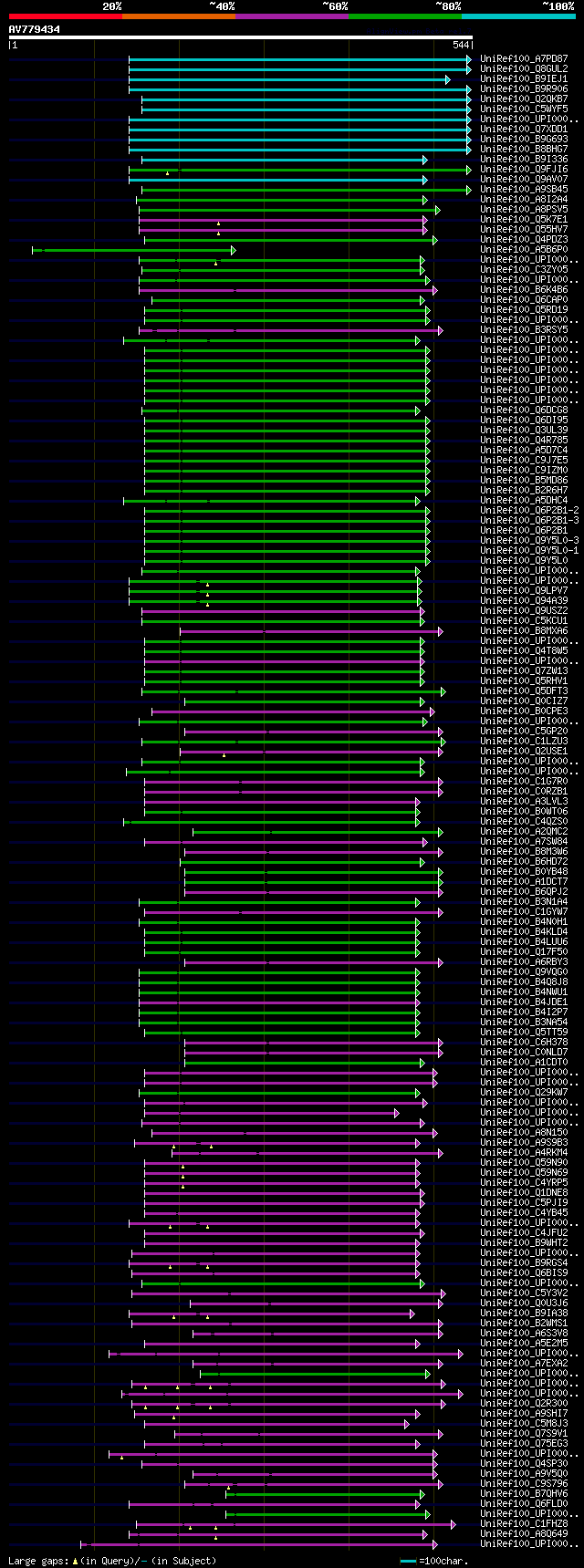Select the UniRef100_B8BHG7 label
The image size is (584, 1568).
(x=524, y=149)
